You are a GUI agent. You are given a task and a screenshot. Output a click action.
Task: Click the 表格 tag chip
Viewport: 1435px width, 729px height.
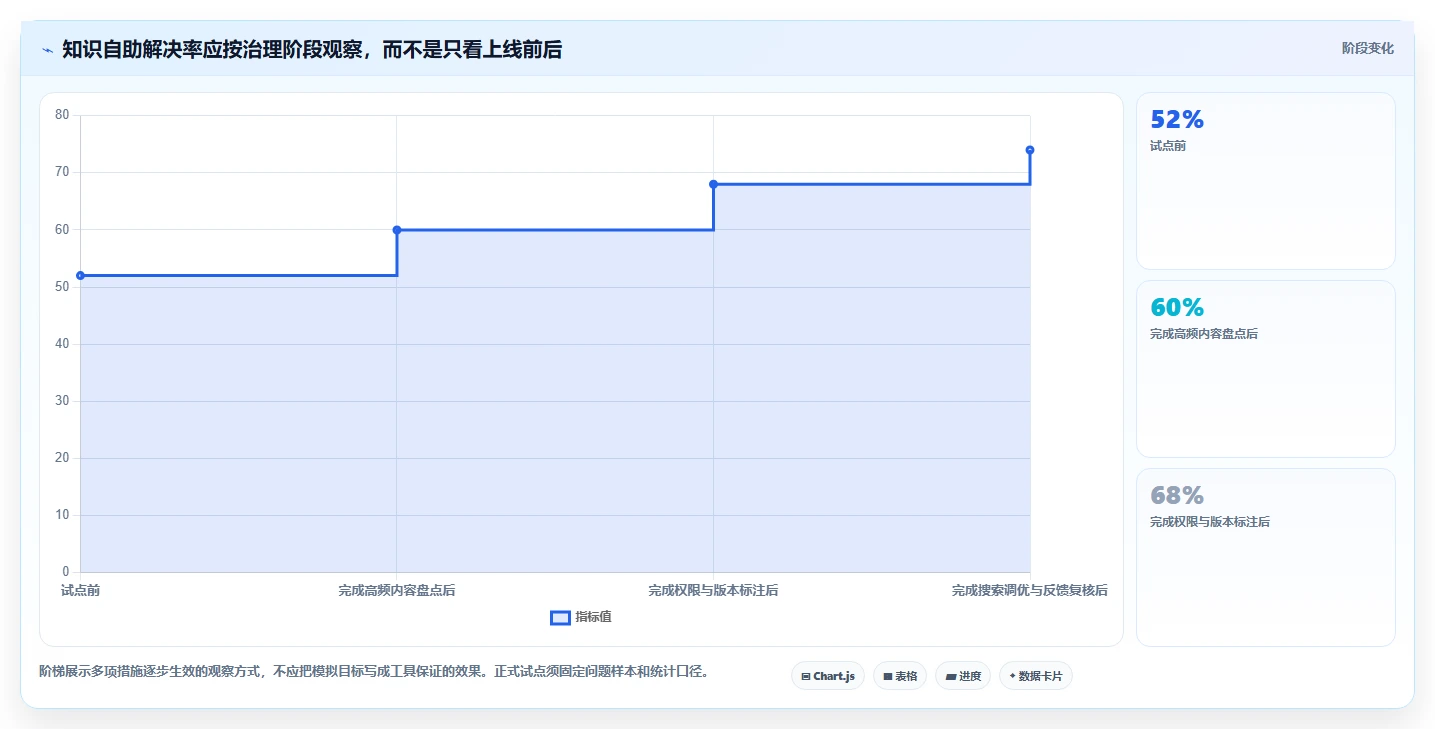tap(900, 676)
